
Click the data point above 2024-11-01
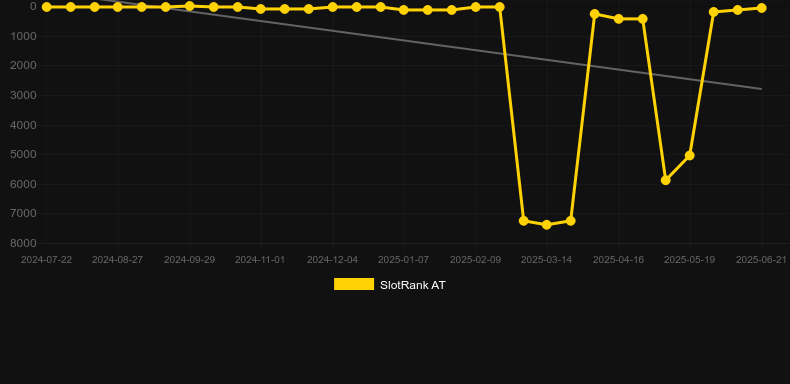pyautogui.click(x=261, y=9)
